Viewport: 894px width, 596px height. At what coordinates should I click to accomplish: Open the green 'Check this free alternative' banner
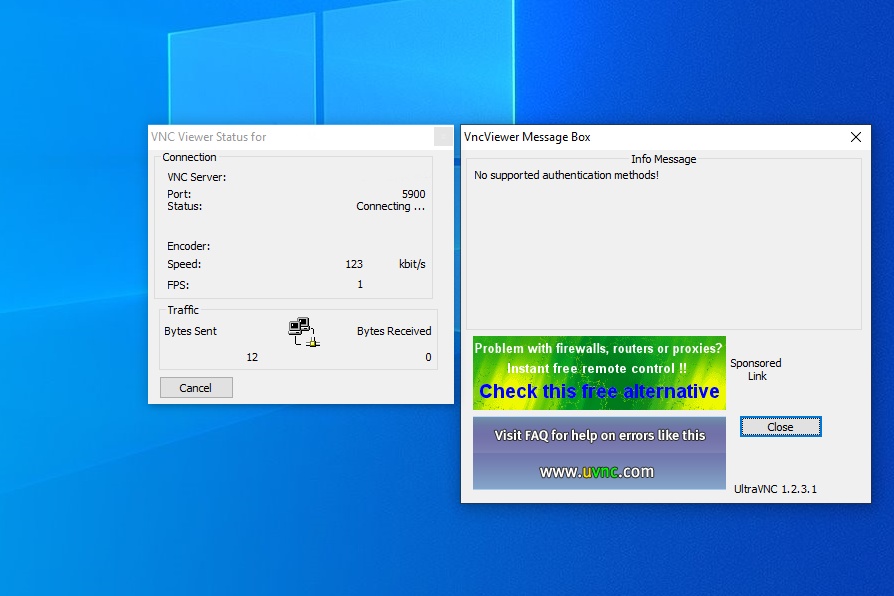pyautogui.click(x=598, y=373)
